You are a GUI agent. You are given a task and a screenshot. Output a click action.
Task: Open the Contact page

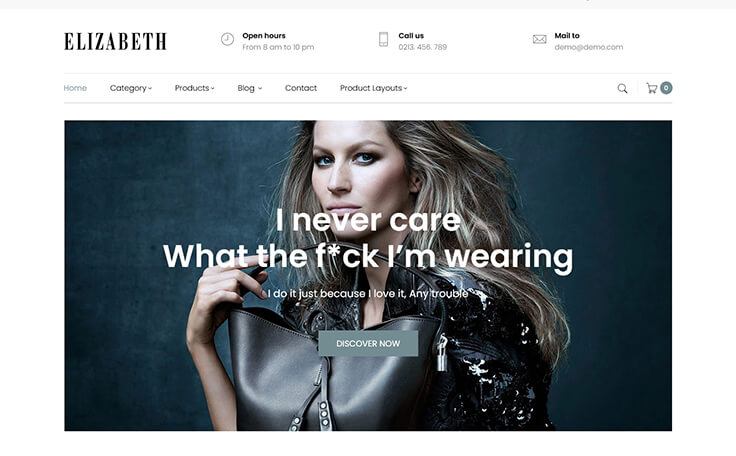point(301,88)
